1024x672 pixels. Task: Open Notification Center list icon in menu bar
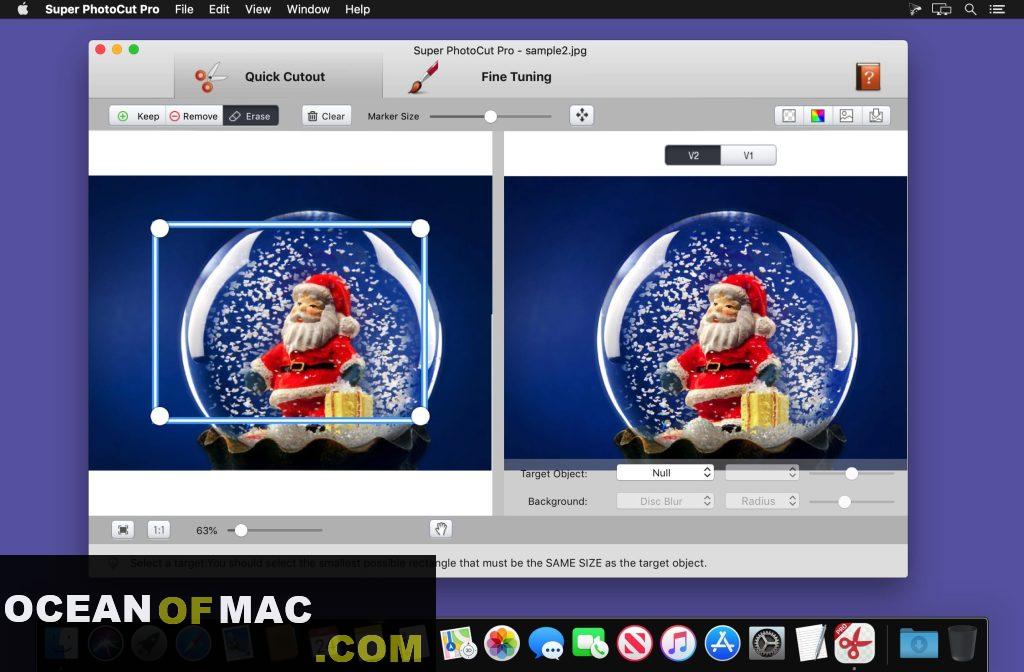pos(997,9)
